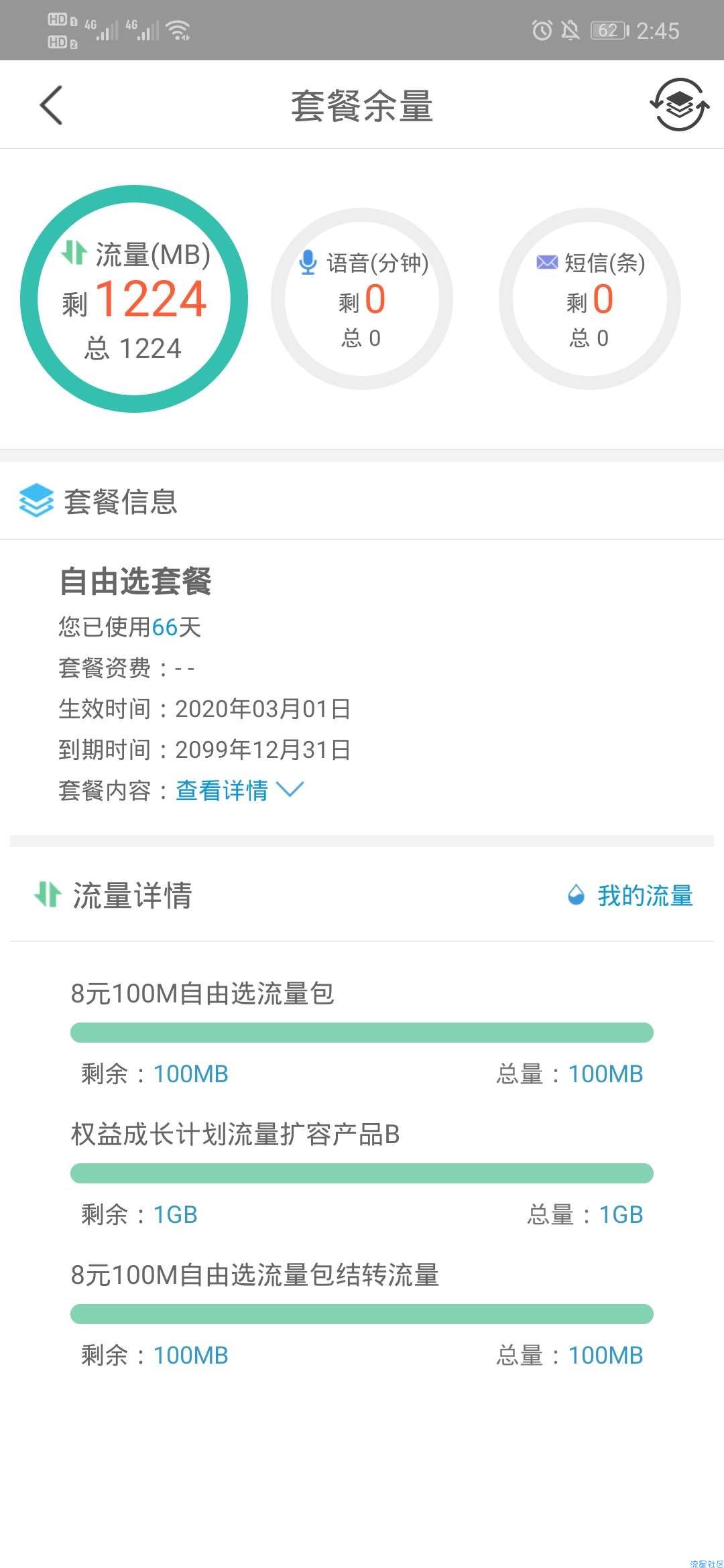
Task: Tap the blue layers icon beside 套餐信息
Action: pyautogui.click(x=36, y=501)
